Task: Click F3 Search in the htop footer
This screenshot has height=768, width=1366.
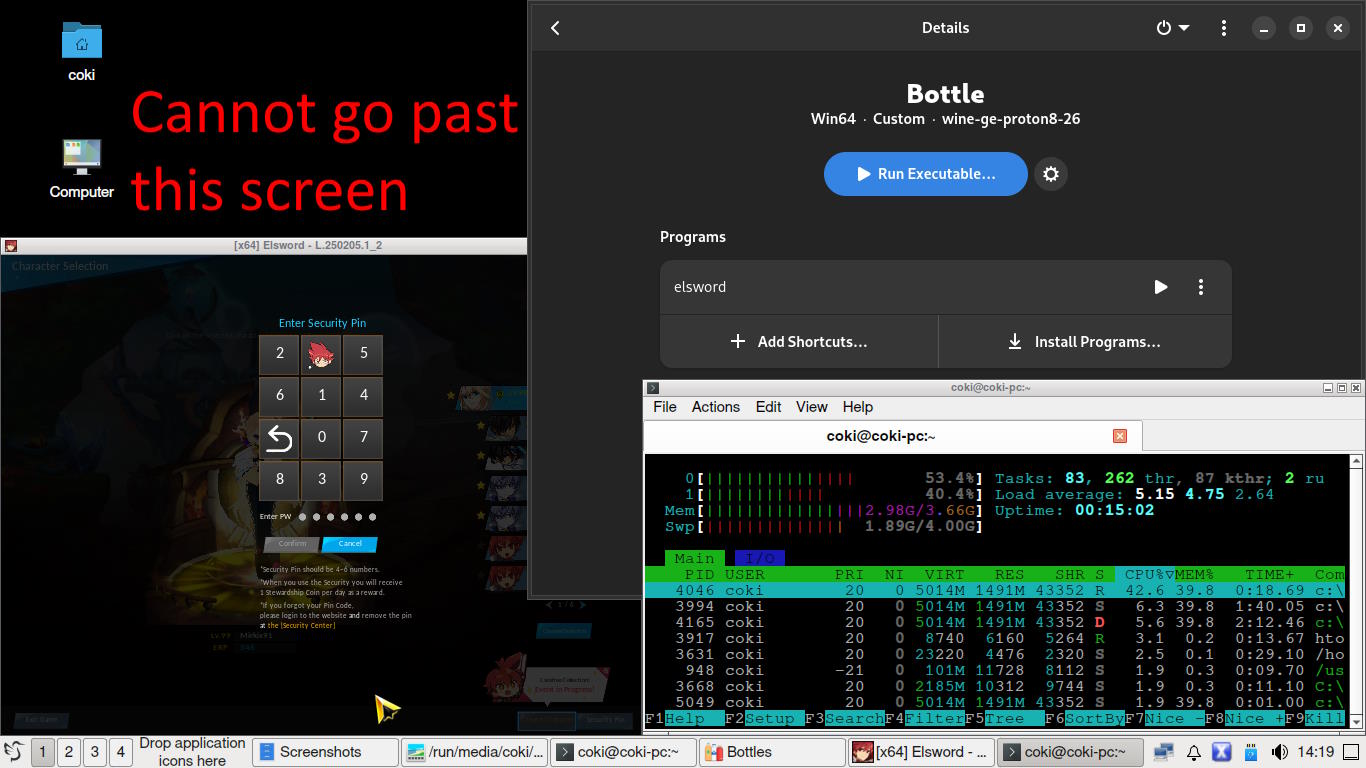Action: (x=845, y=718)
